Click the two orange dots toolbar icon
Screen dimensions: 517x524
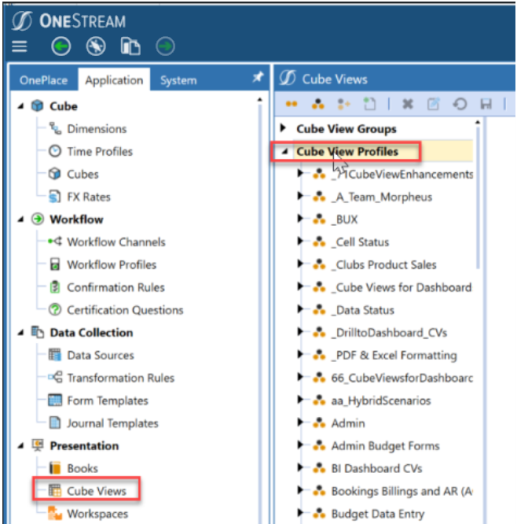point(291,104)
